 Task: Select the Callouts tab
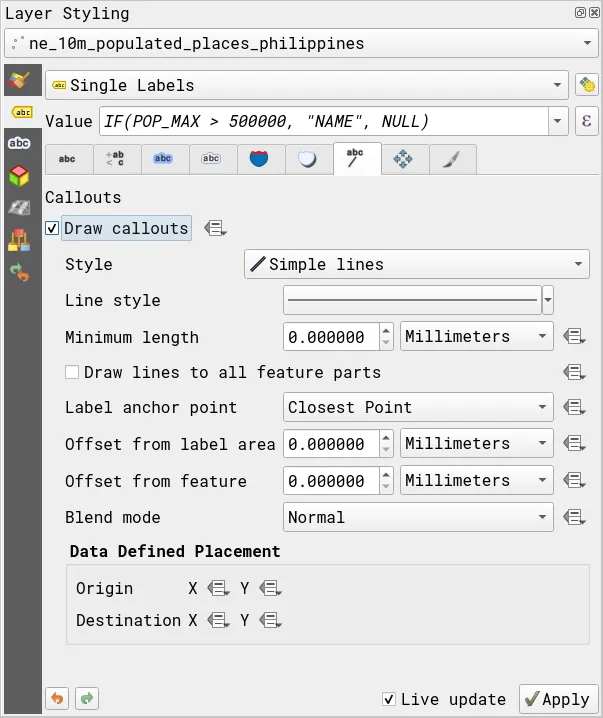[357, 158]
